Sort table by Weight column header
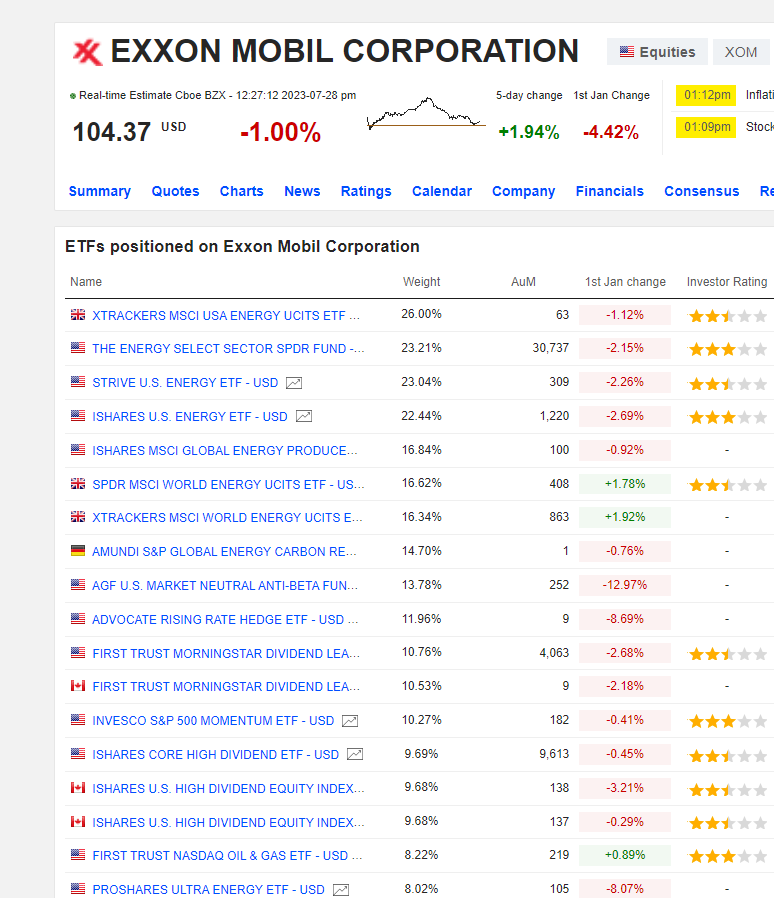This screenshot has width=774, height=898. pyautogui.click(x=421, y=282)
